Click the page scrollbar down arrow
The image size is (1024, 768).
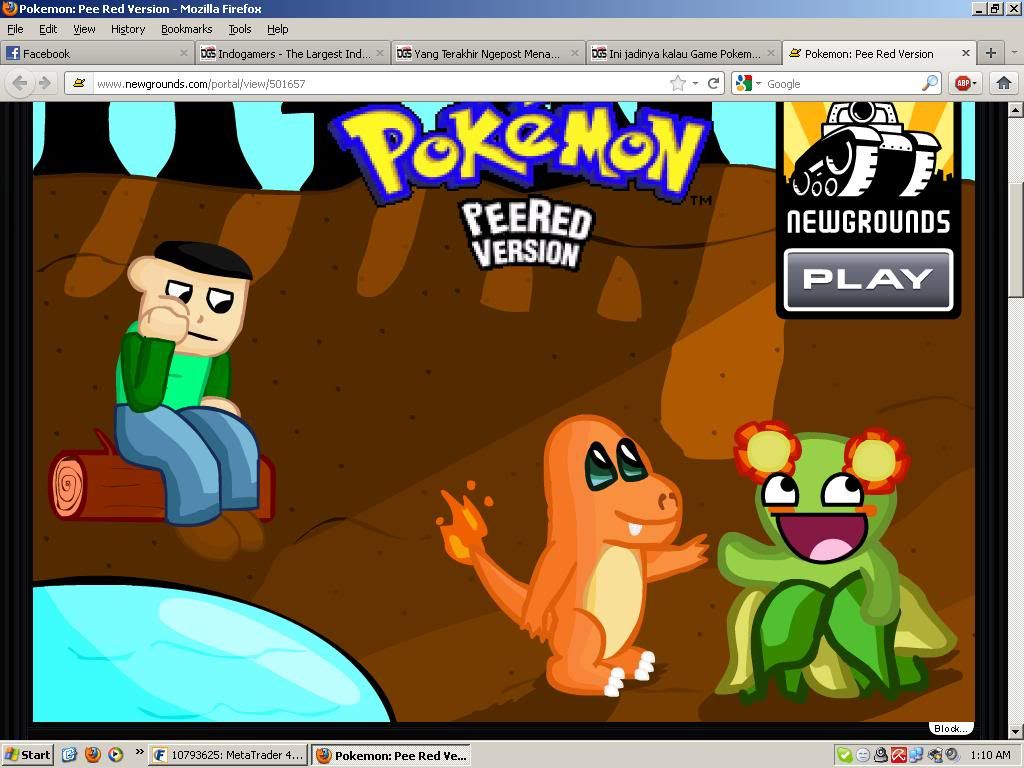pyautogui.click(x=1016, y=731)
